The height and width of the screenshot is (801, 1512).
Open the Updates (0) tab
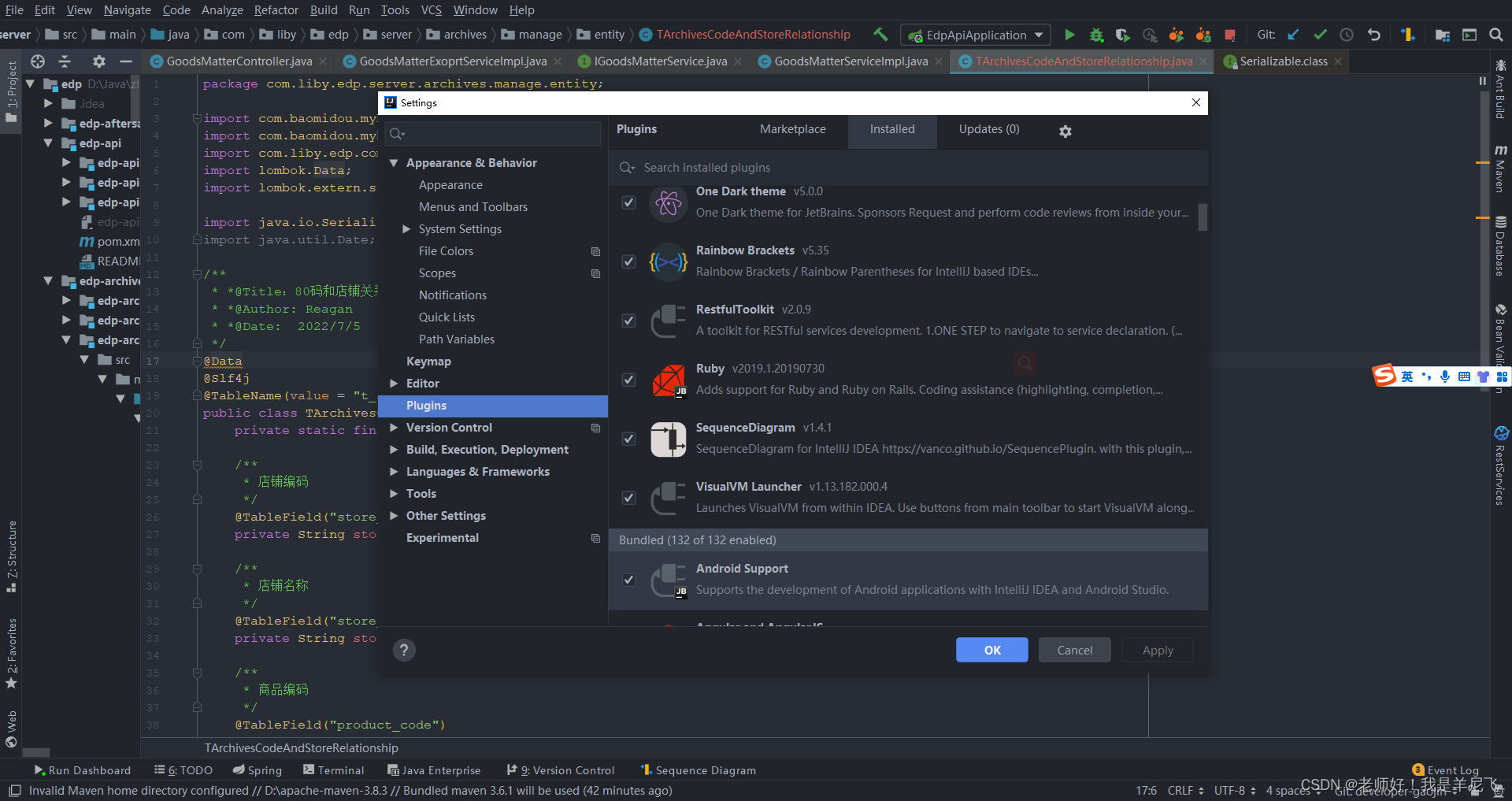point(989,129)
